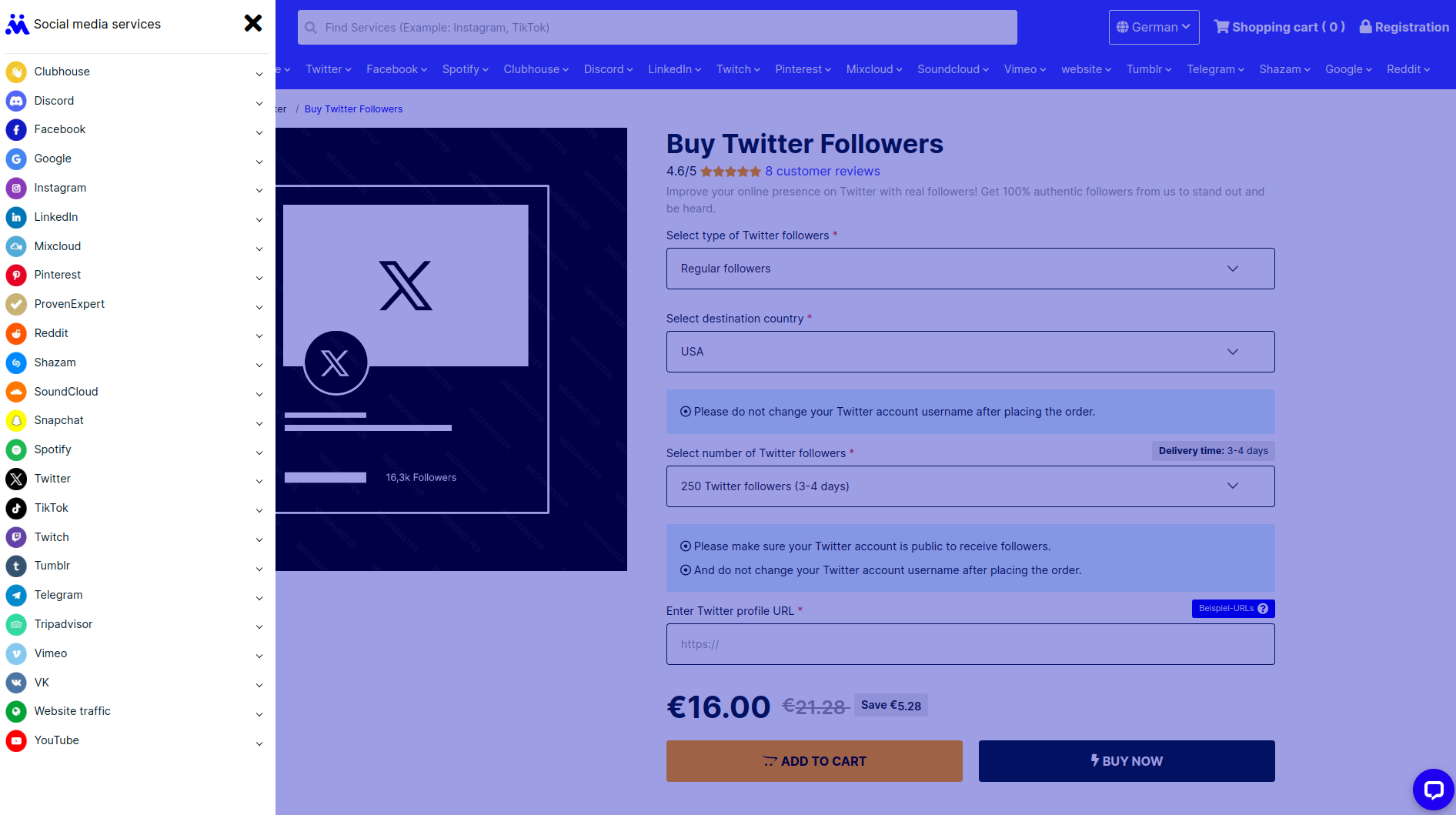Open the USA destination country dropdown
Image resolution: width=1456 pixels, height=815 pixels.
coord(970,352)
